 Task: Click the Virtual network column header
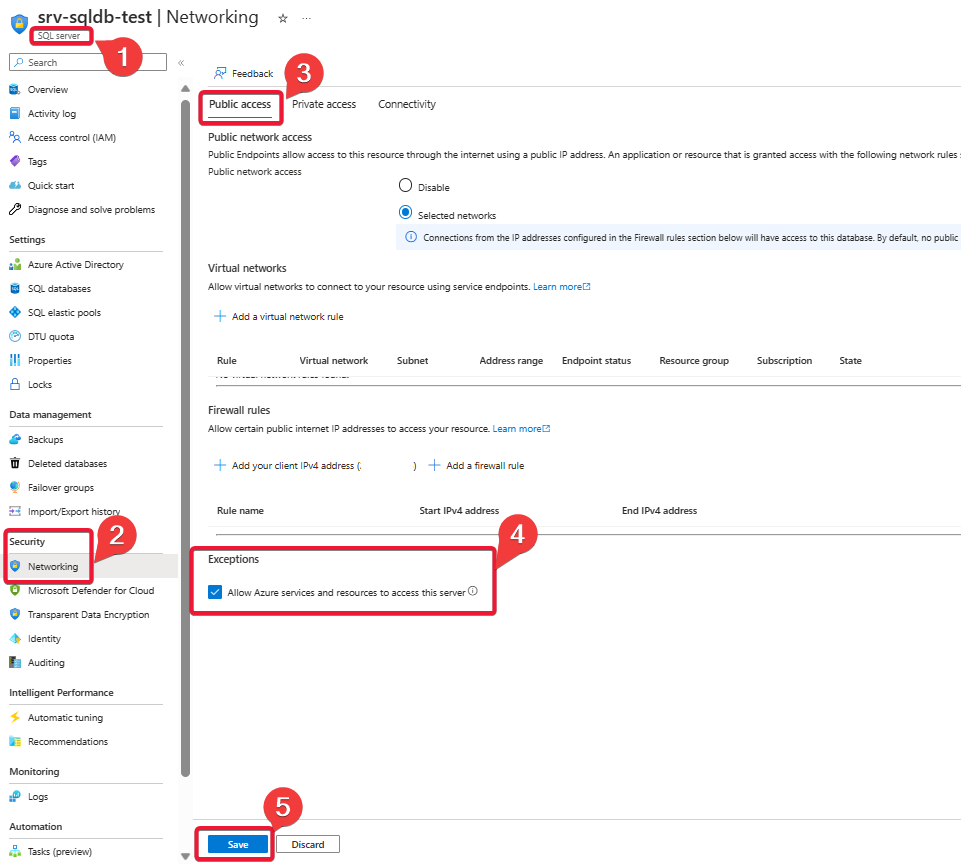tap(333, 360)
